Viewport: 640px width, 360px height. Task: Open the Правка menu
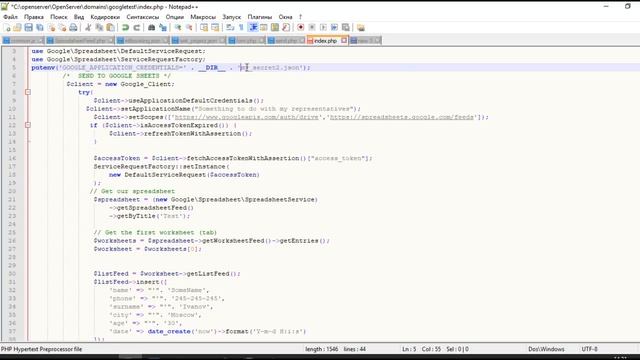[34, 17]
